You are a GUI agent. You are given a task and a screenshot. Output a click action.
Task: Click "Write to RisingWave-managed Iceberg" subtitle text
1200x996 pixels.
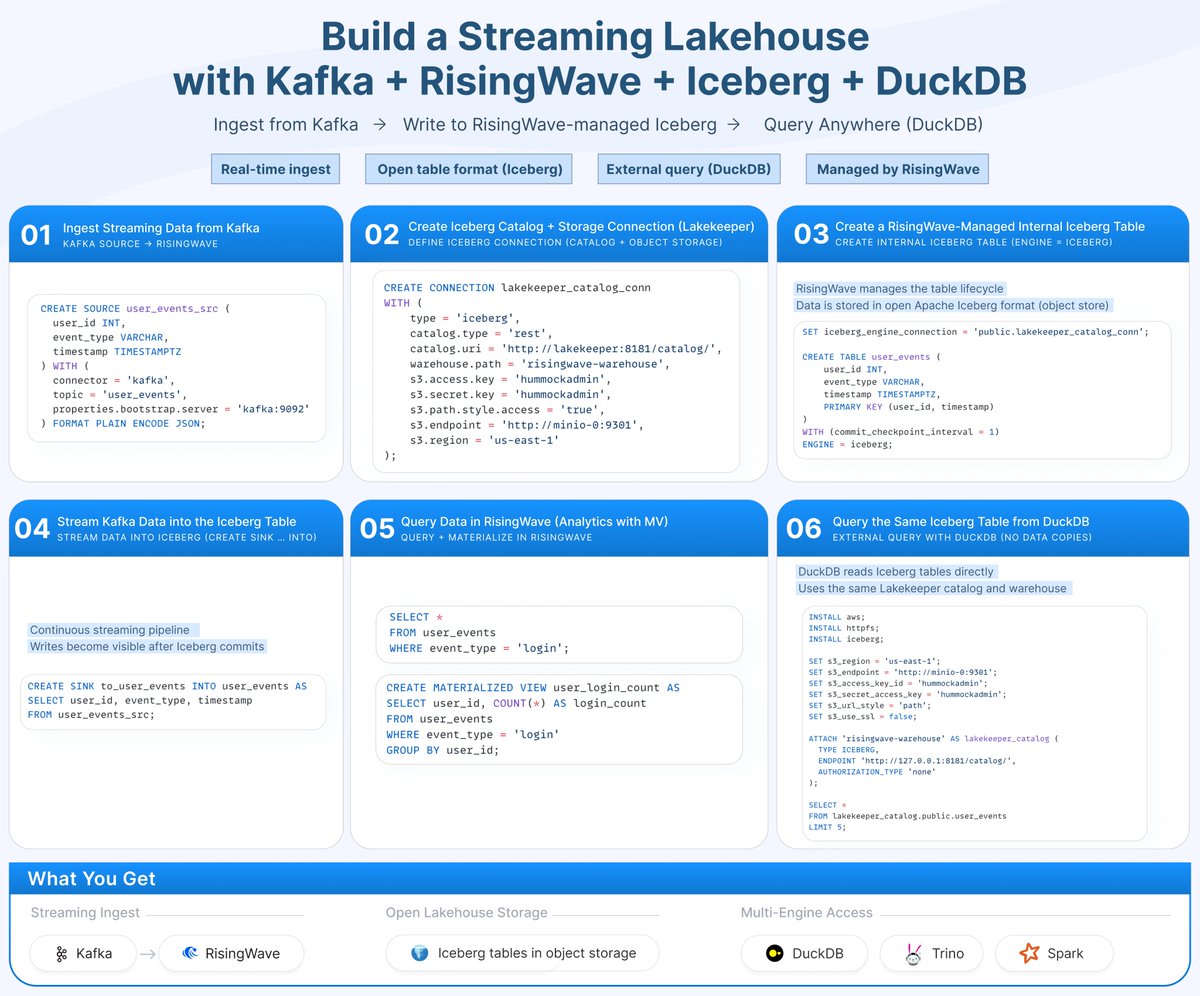pos(559,125)
